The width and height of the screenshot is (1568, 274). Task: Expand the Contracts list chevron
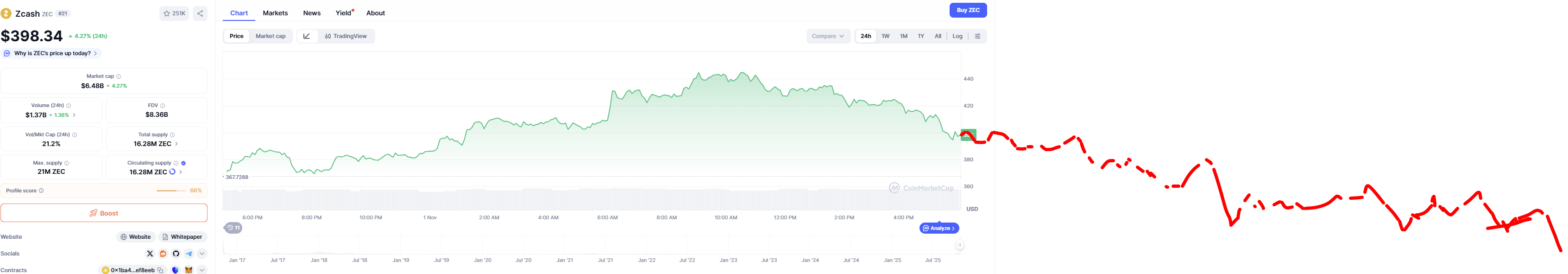click(202, 270)
